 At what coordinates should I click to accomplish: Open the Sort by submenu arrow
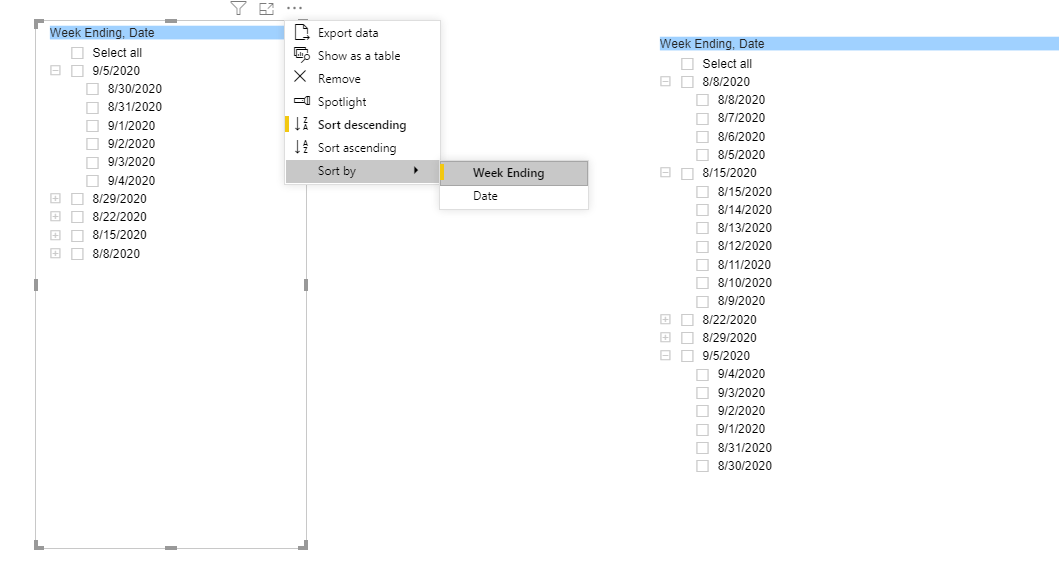416,170
